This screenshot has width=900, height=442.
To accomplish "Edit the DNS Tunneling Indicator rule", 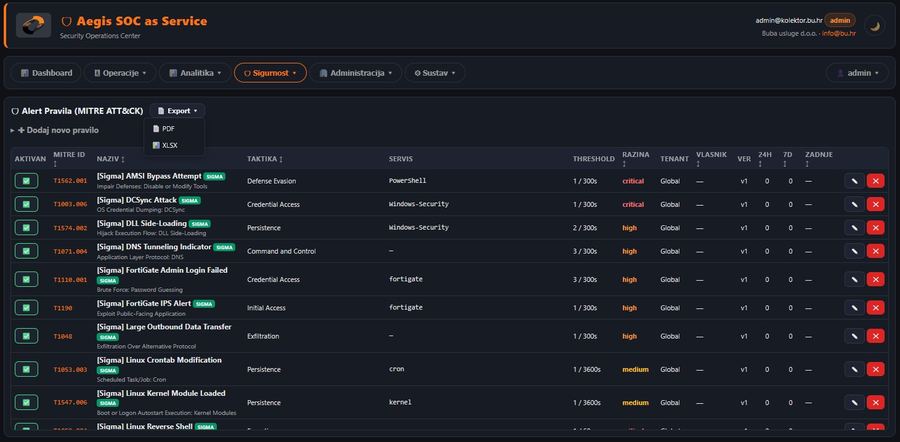I will (x=853, y=252).
